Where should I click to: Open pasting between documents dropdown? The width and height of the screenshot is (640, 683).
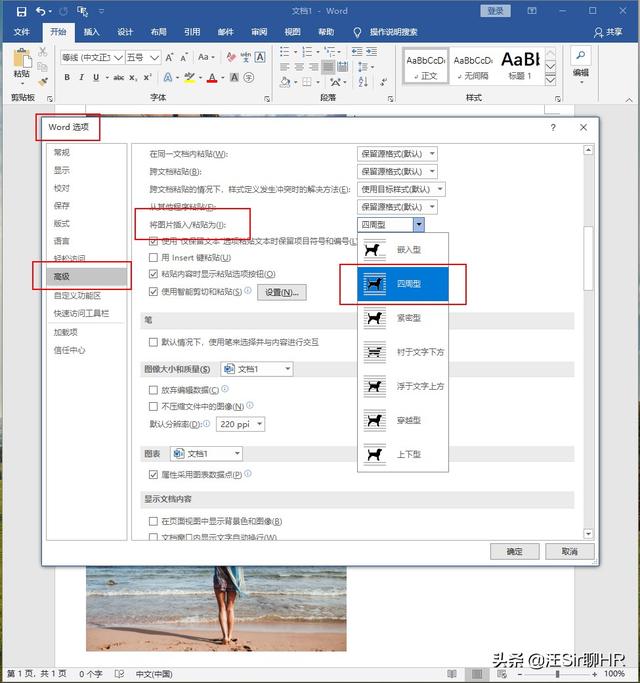[x=397, y=172]
